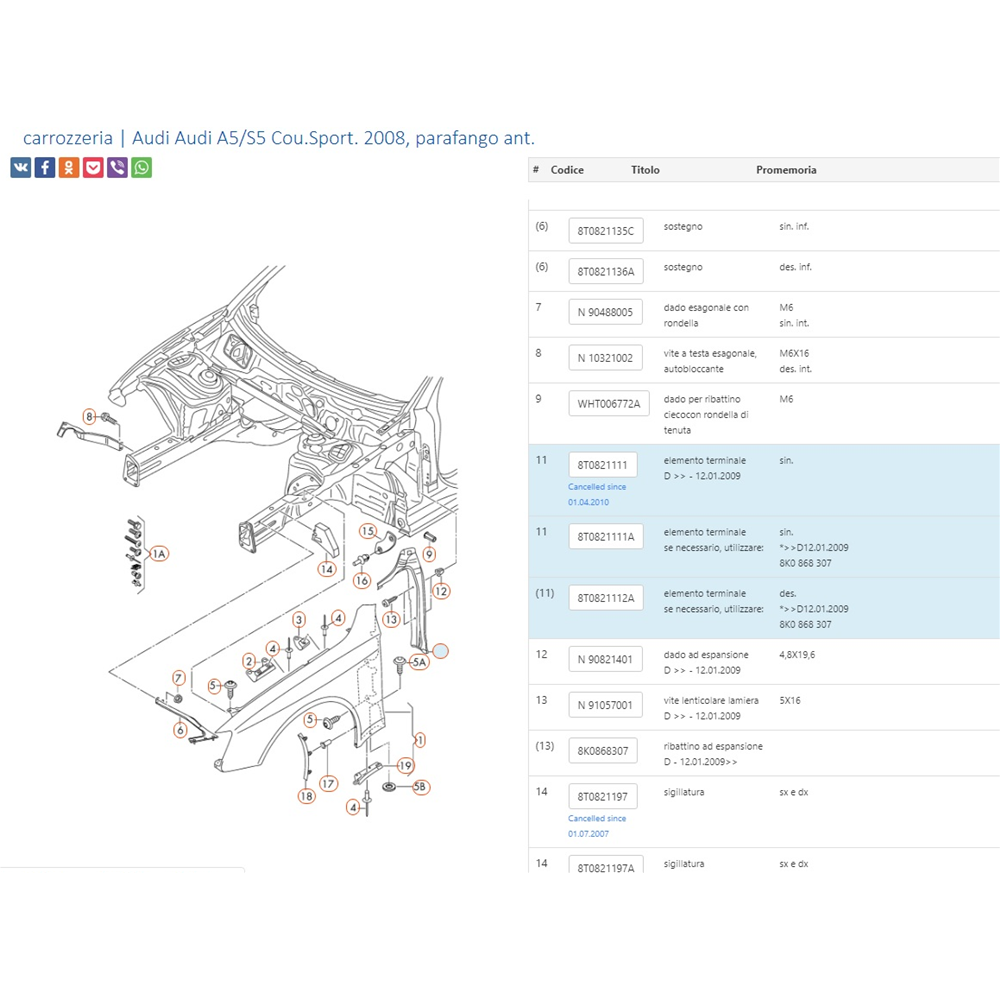The width and height of the screenshot is (1000, 1000).
Task: Select callout 14 in the fender diagram
Action: (326, 569)
